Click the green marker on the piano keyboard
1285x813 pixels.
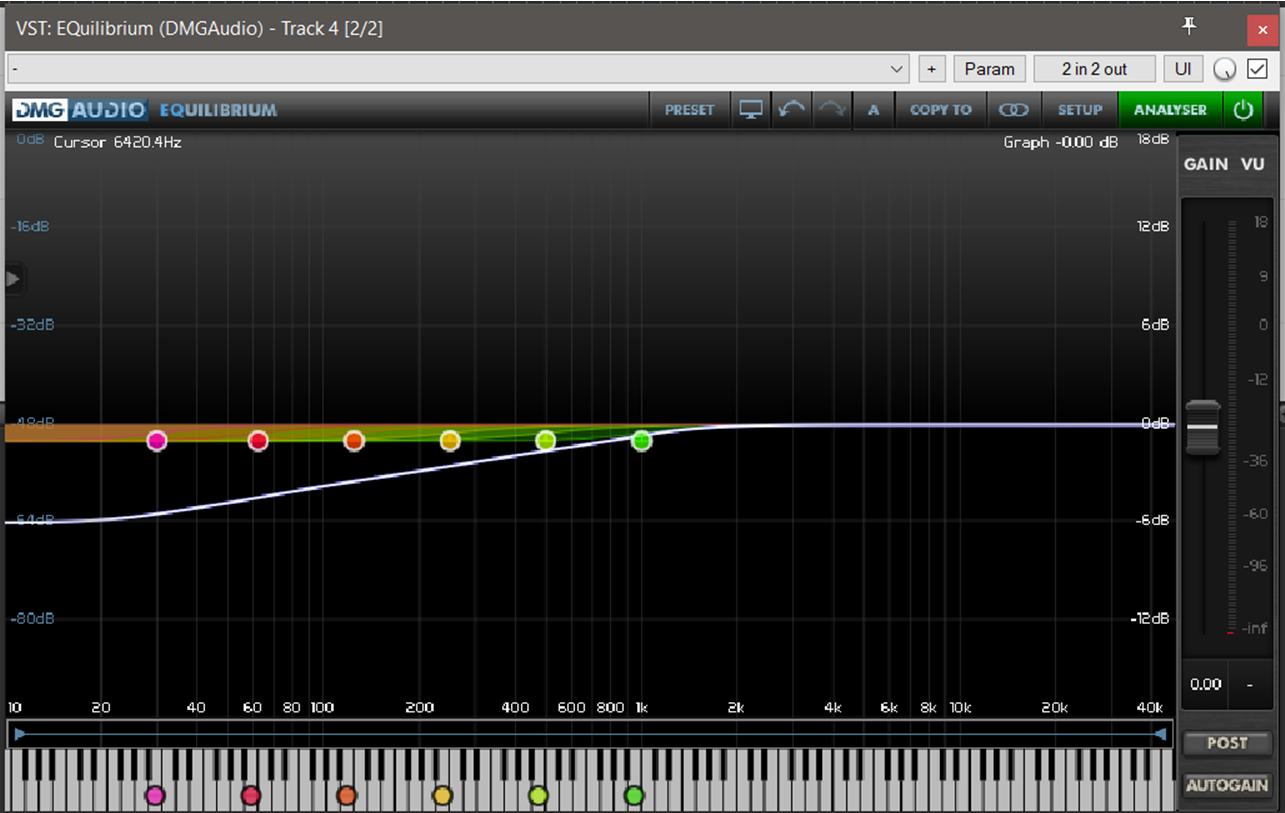pos(634,796)
